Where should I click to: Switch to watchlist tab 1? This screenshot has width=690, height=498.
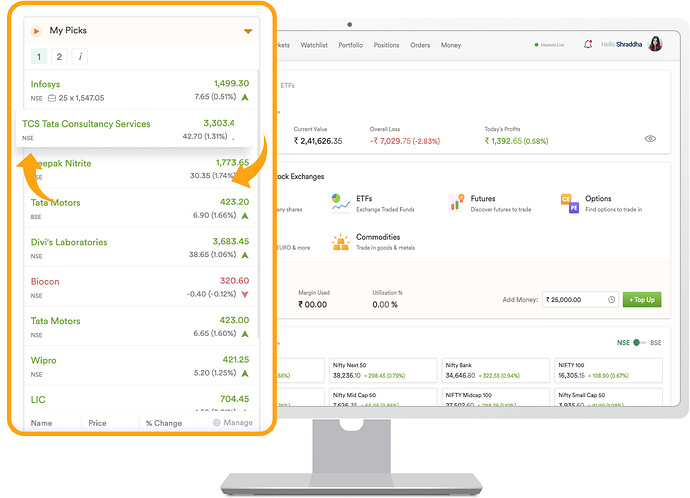[39, 56]
